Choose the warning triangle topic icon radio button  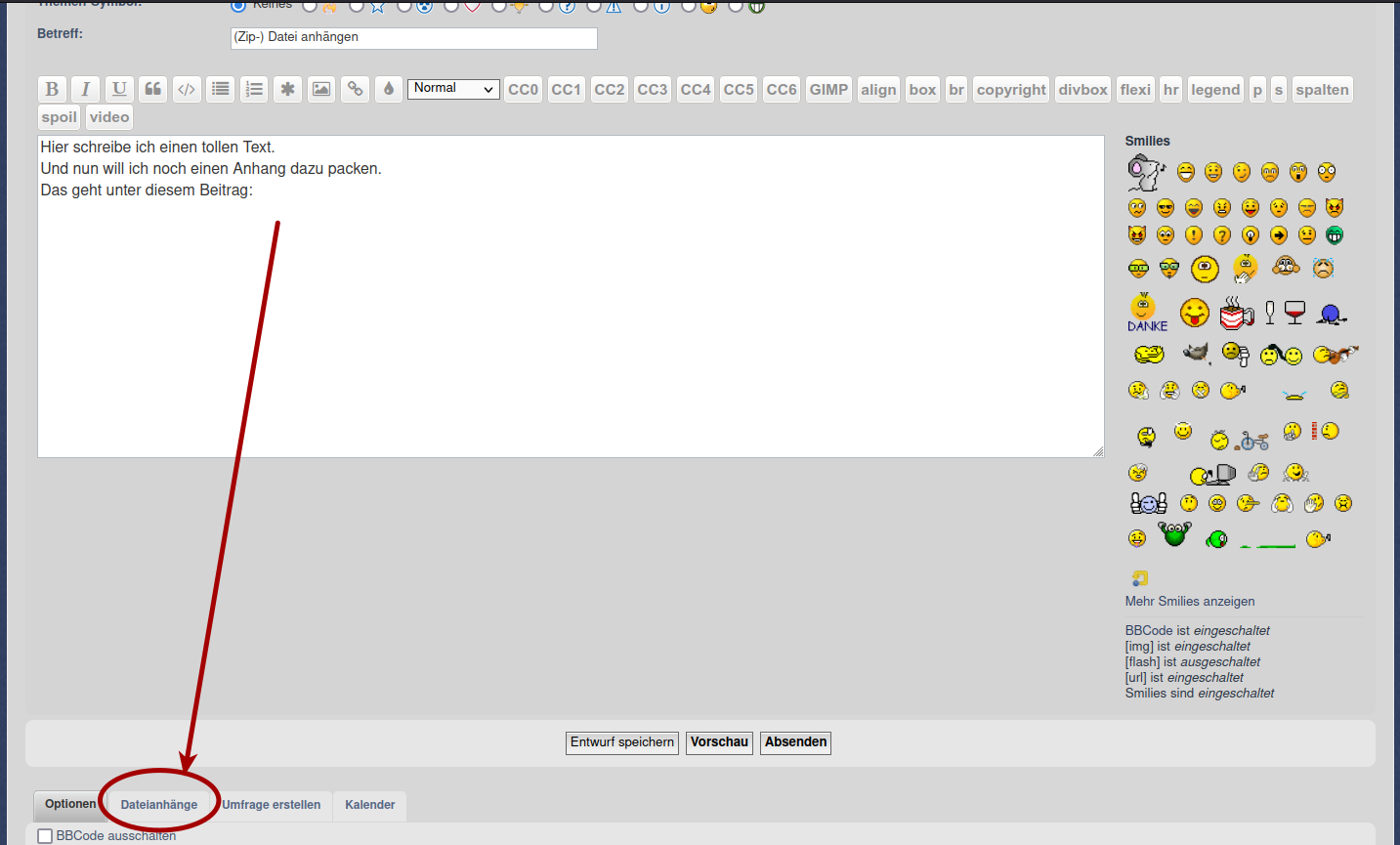coord(593,5)
